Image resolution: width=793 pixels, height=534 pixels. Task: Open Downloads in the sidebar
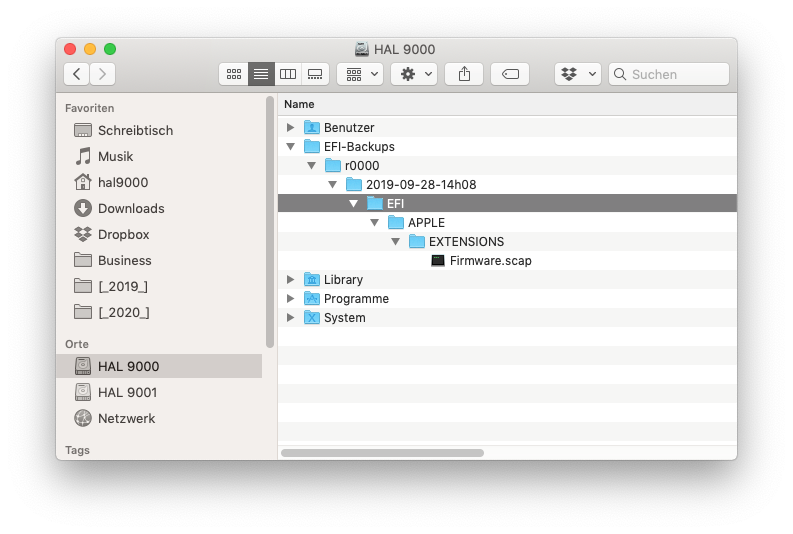160,208
